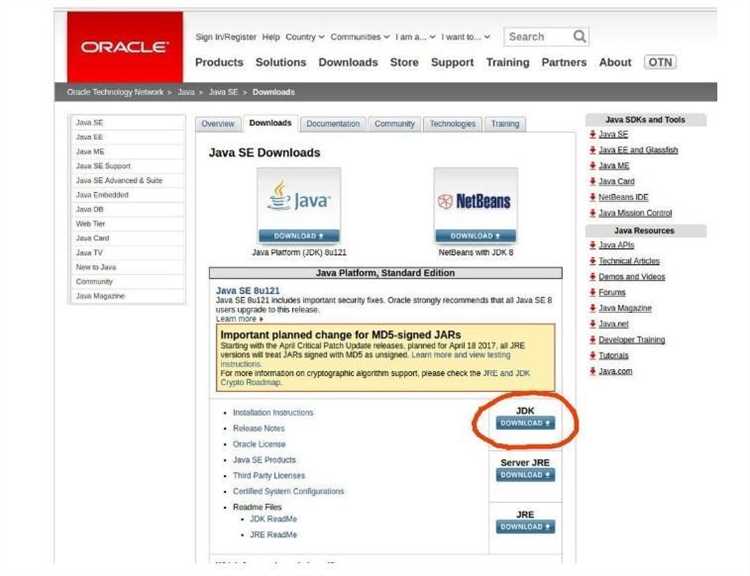Open JDK ReadMe link
This screenshot has width=750, height=576.
pyautogui.click(x=274, y=519)
